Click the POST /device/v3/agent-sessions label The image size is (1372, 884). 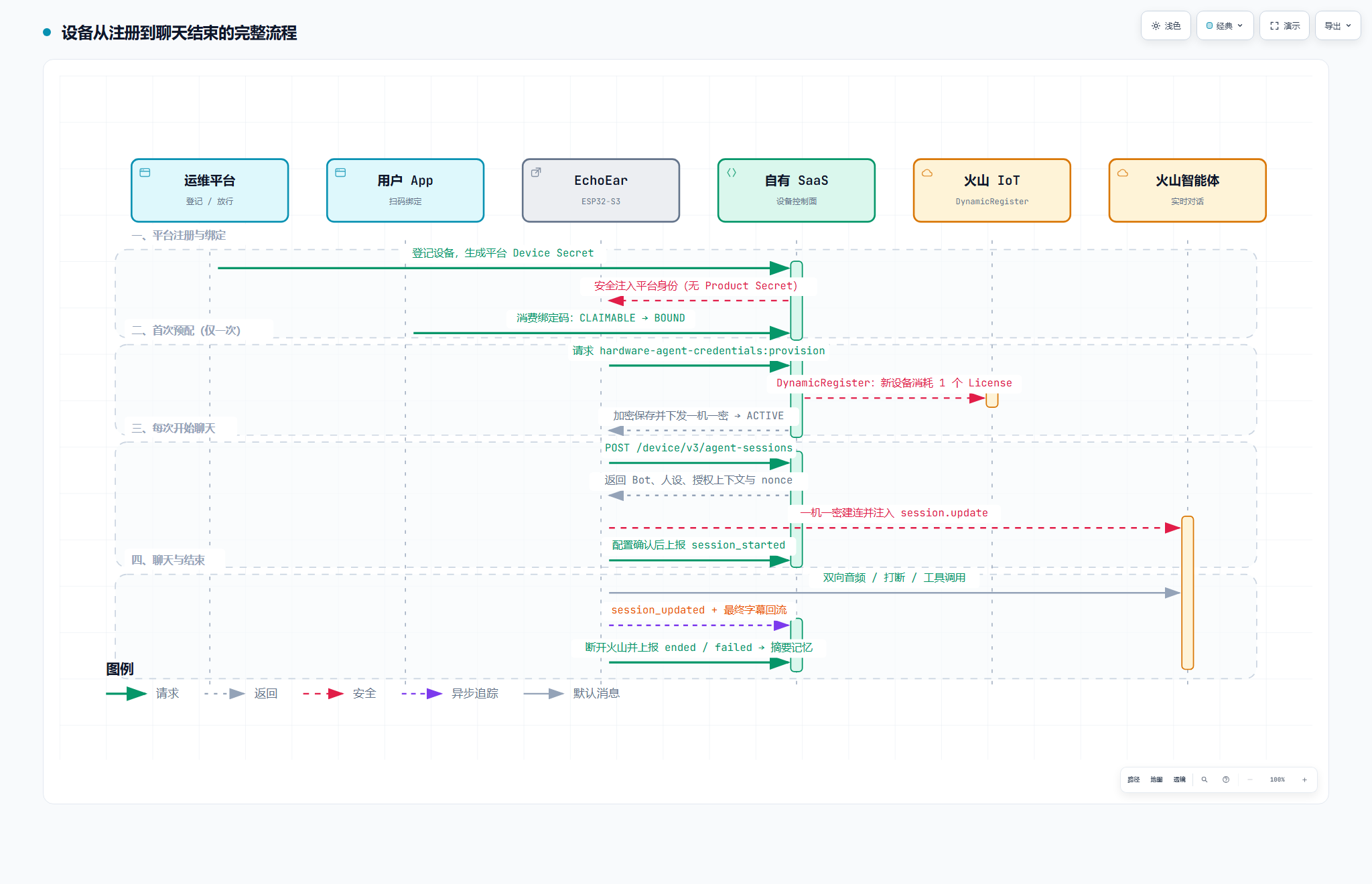click(x=699, y=448)
